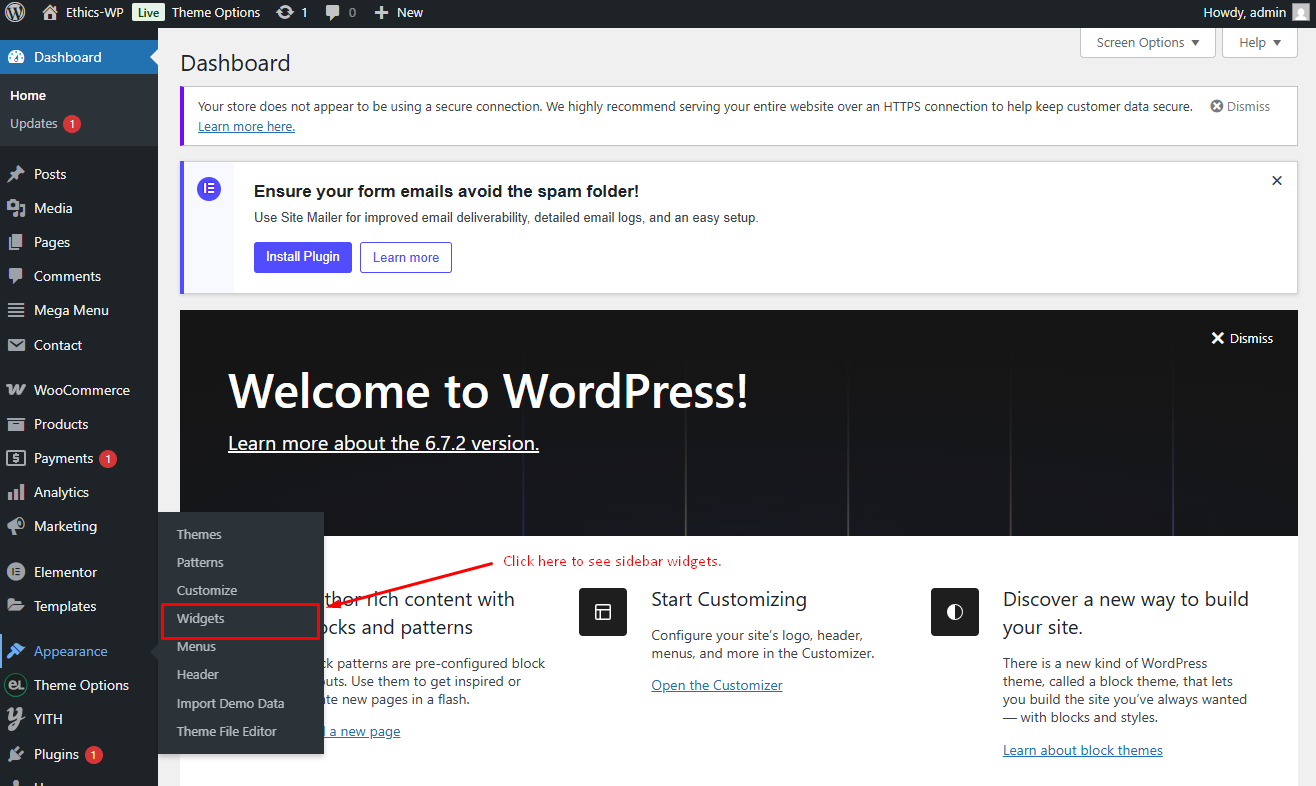Click the WordPress logo in admin bar
The width and height of the screenshot is (1316, 786).
15,13
